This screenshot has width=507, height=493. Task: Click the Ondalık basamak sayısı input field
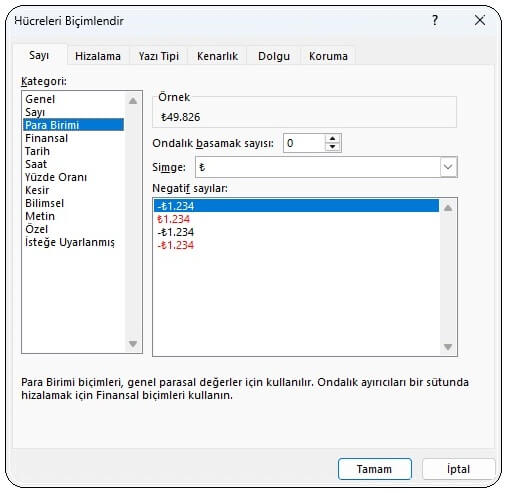point(304,143)
